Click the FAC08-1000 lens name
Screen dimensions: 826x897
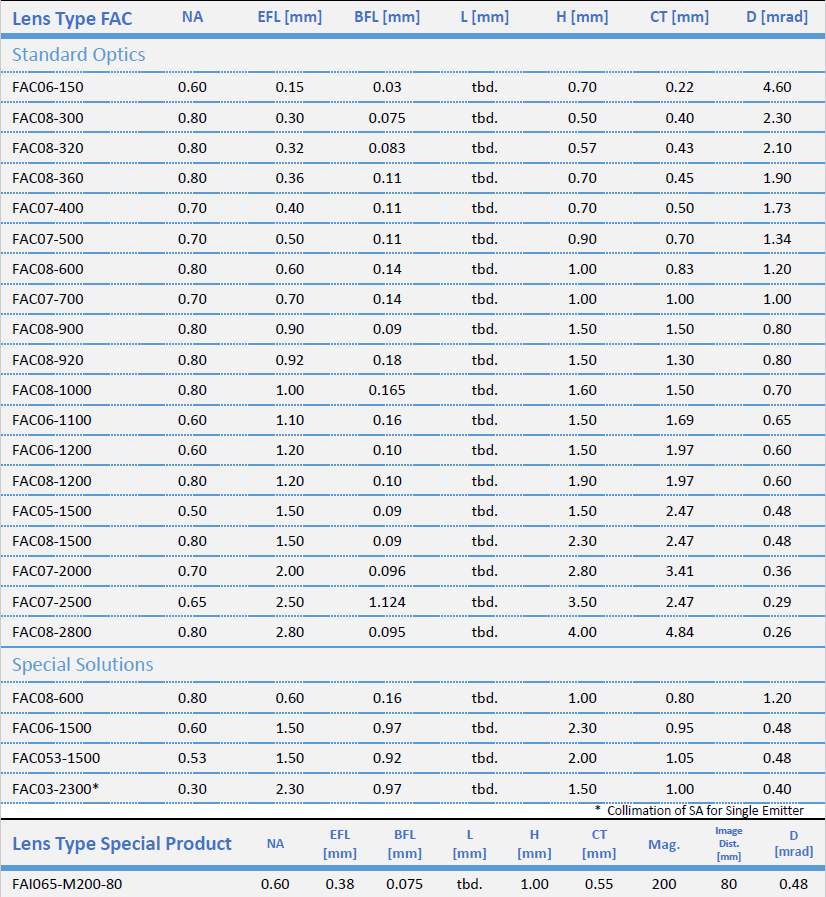(51, 390)
